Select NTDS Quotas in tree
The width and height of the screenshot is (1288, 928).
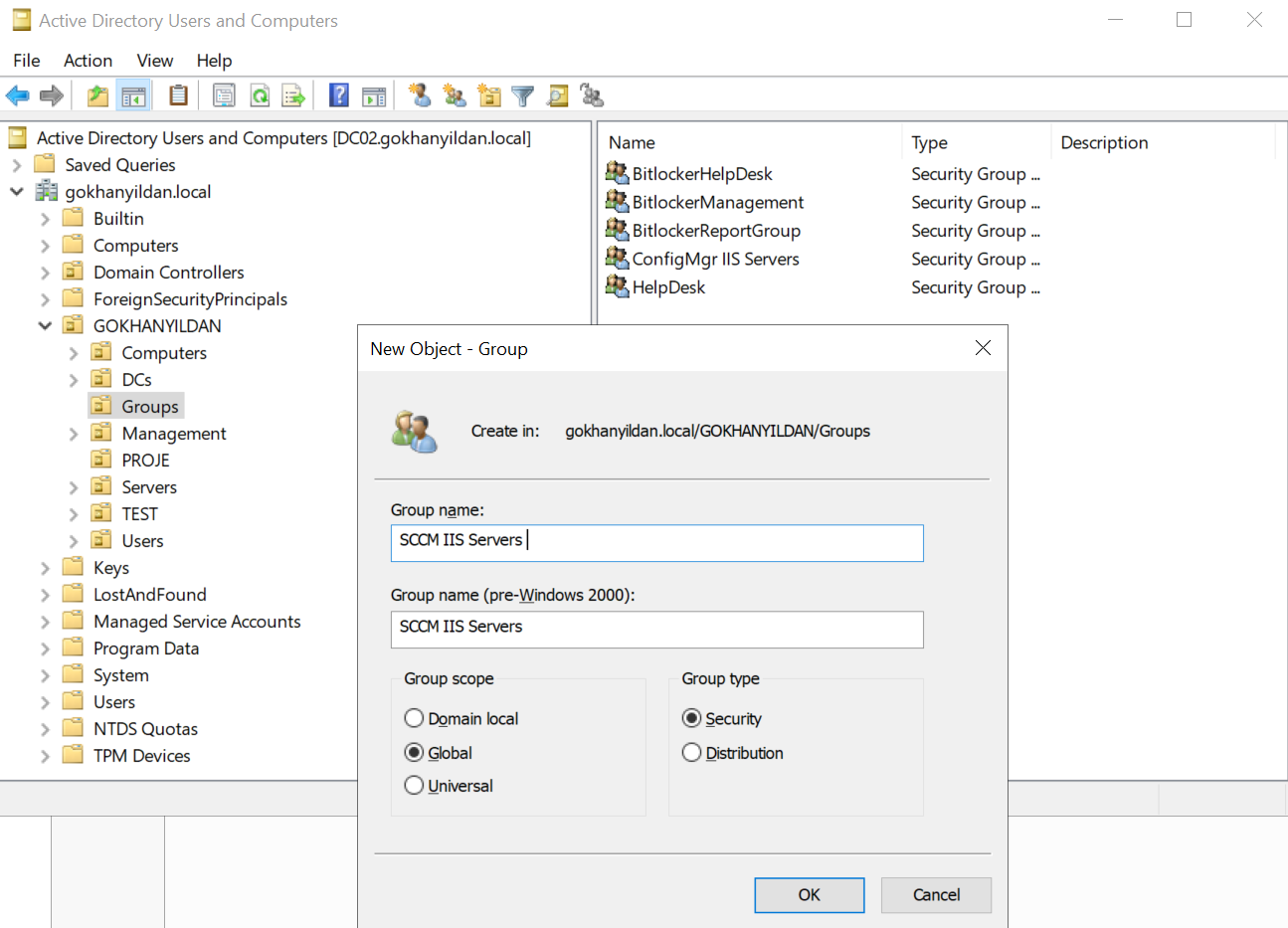tap(145, 728)
